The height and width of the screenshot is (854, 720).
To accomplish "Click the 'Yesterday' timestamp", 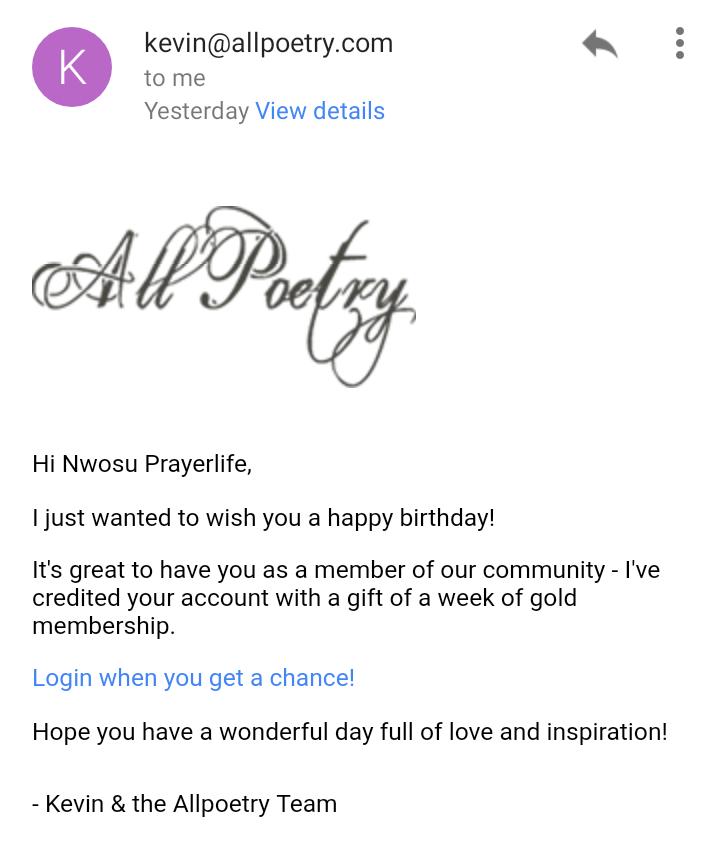I will pos(196,111).
